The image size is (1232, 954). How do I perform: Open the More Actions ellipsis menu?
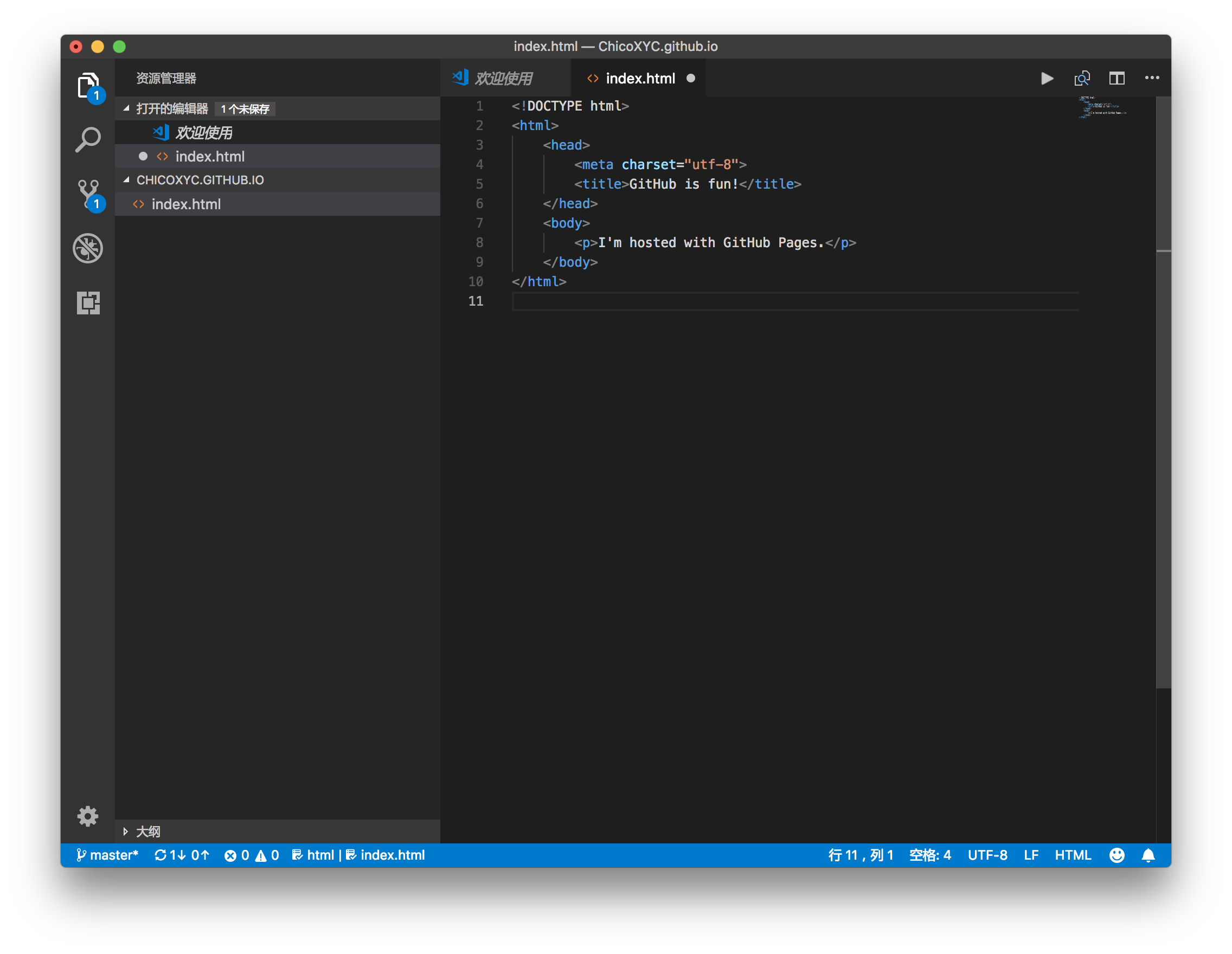(1152, 79)
